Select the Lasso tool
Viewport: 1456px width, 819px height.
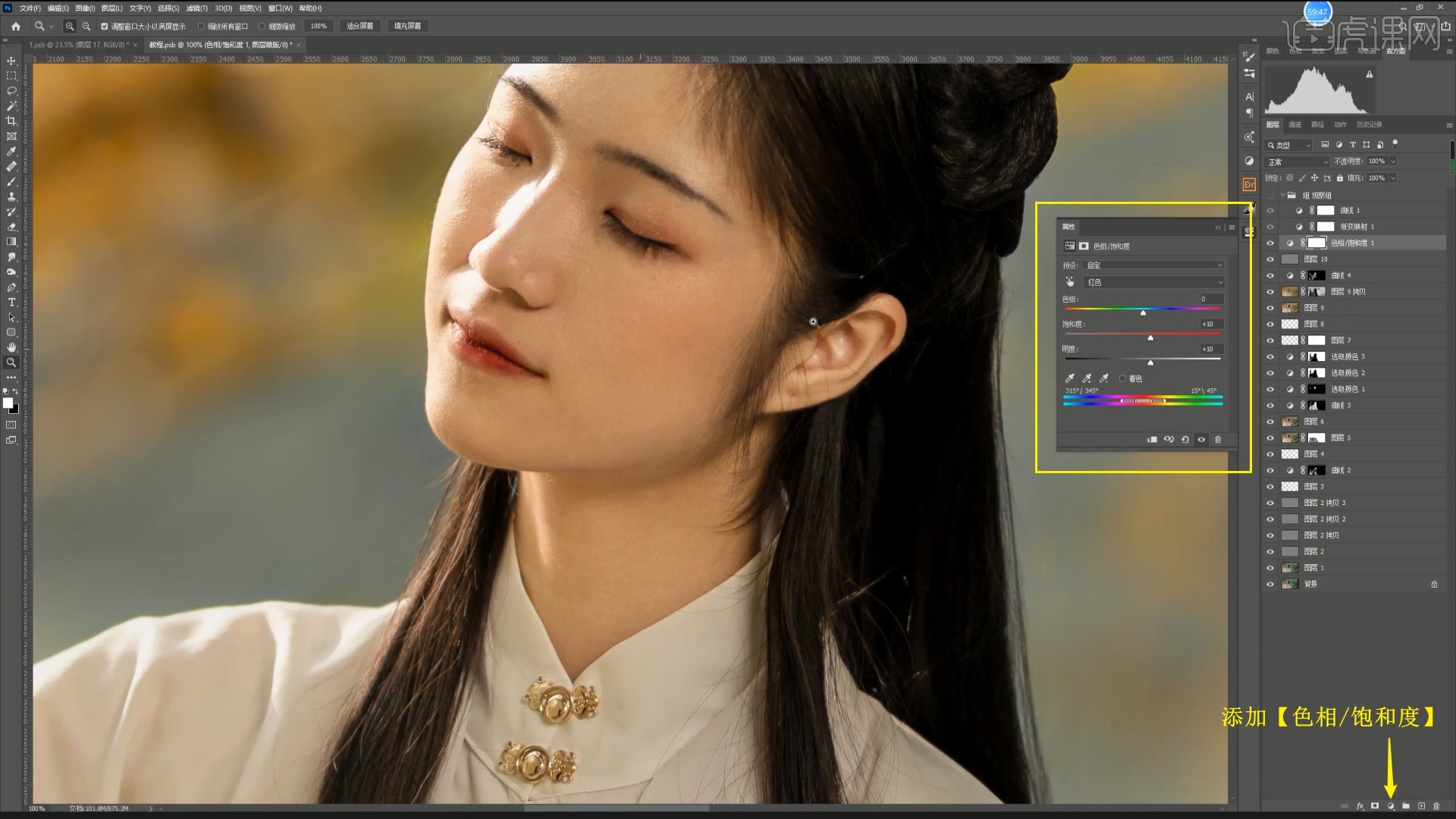tap(11, 91)
